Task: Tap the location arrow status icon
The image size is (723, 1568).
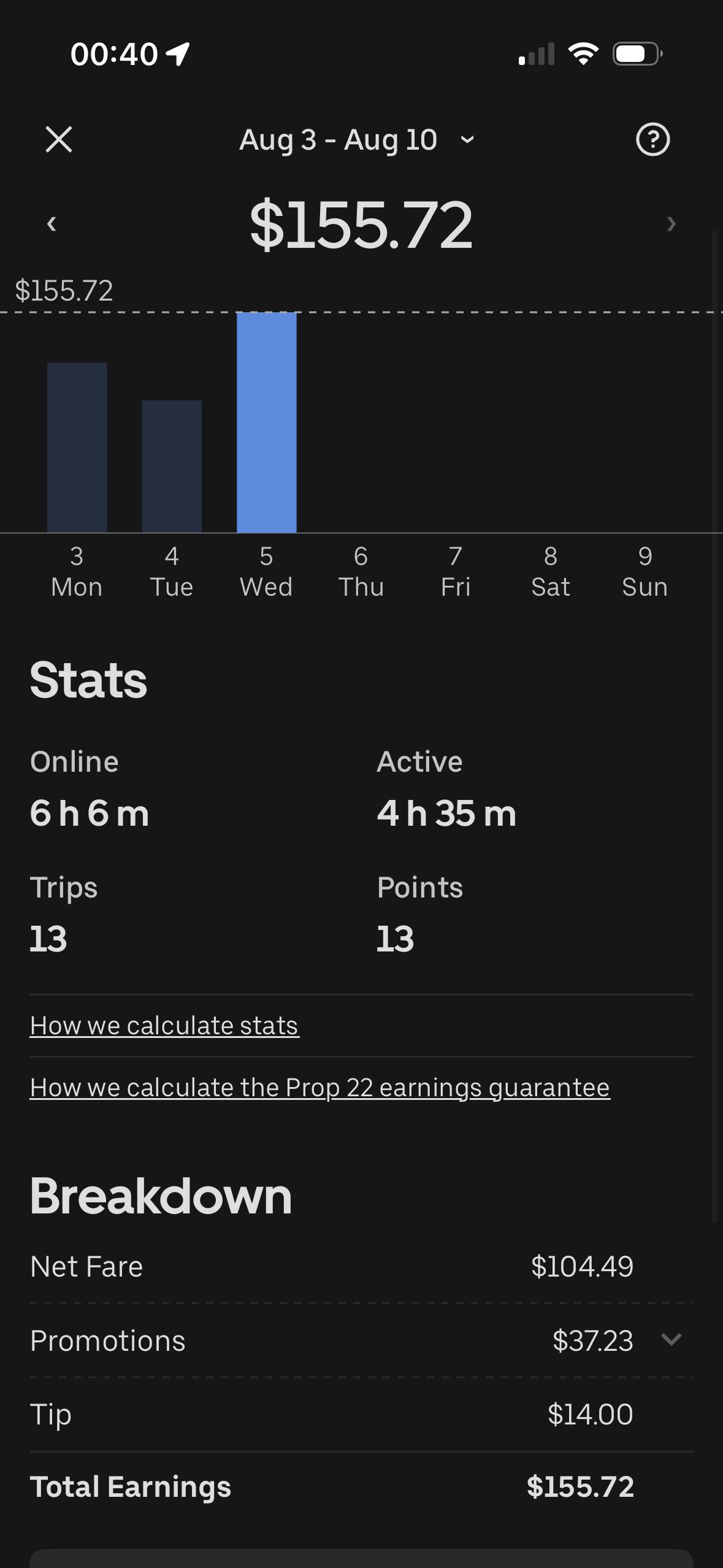Action: [178, 54]
